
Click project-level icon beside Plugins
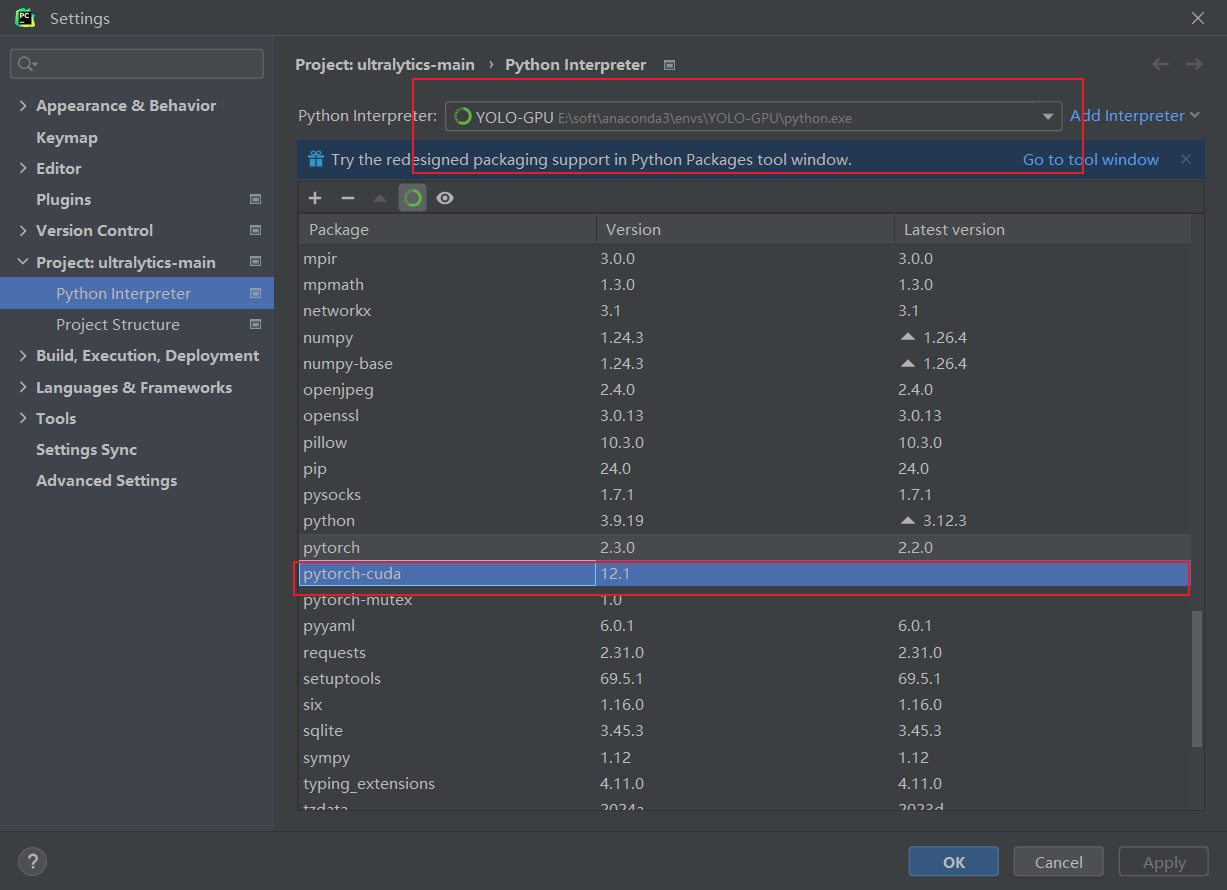[x=255, y=199]
